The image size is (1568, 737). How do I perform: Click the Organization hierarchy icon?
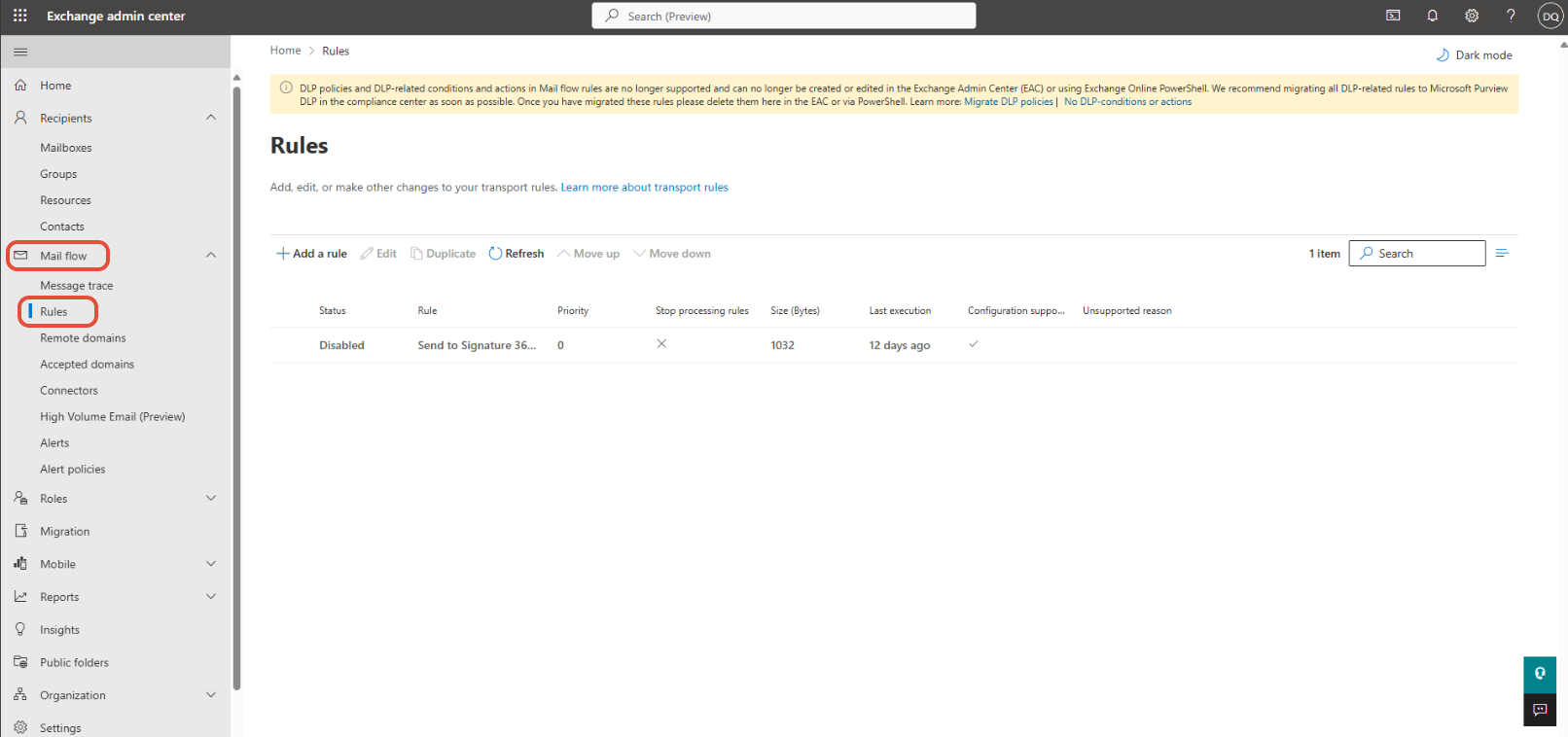click(x=20, y=695)
